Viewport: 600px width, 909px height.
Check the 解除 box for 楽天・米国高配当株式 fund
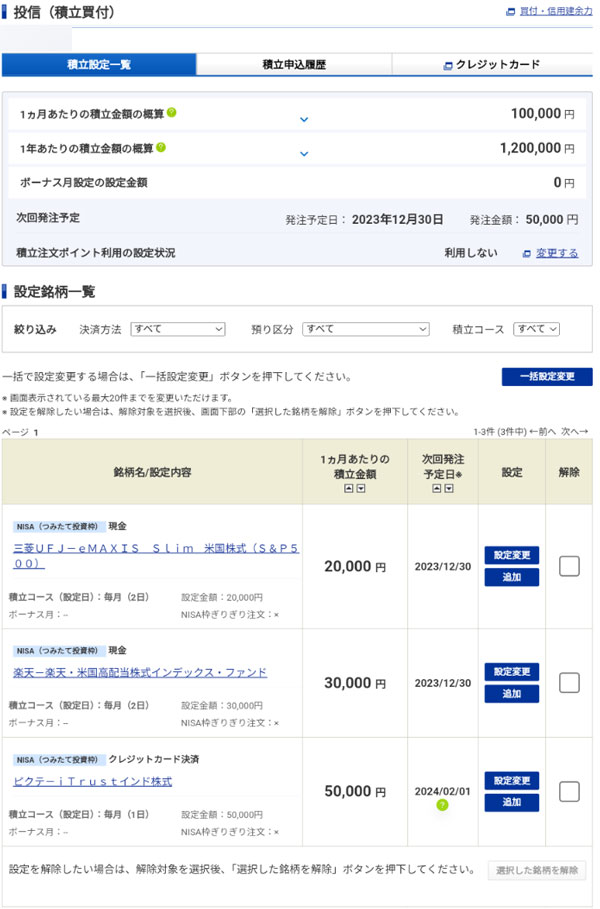[569, 683]
